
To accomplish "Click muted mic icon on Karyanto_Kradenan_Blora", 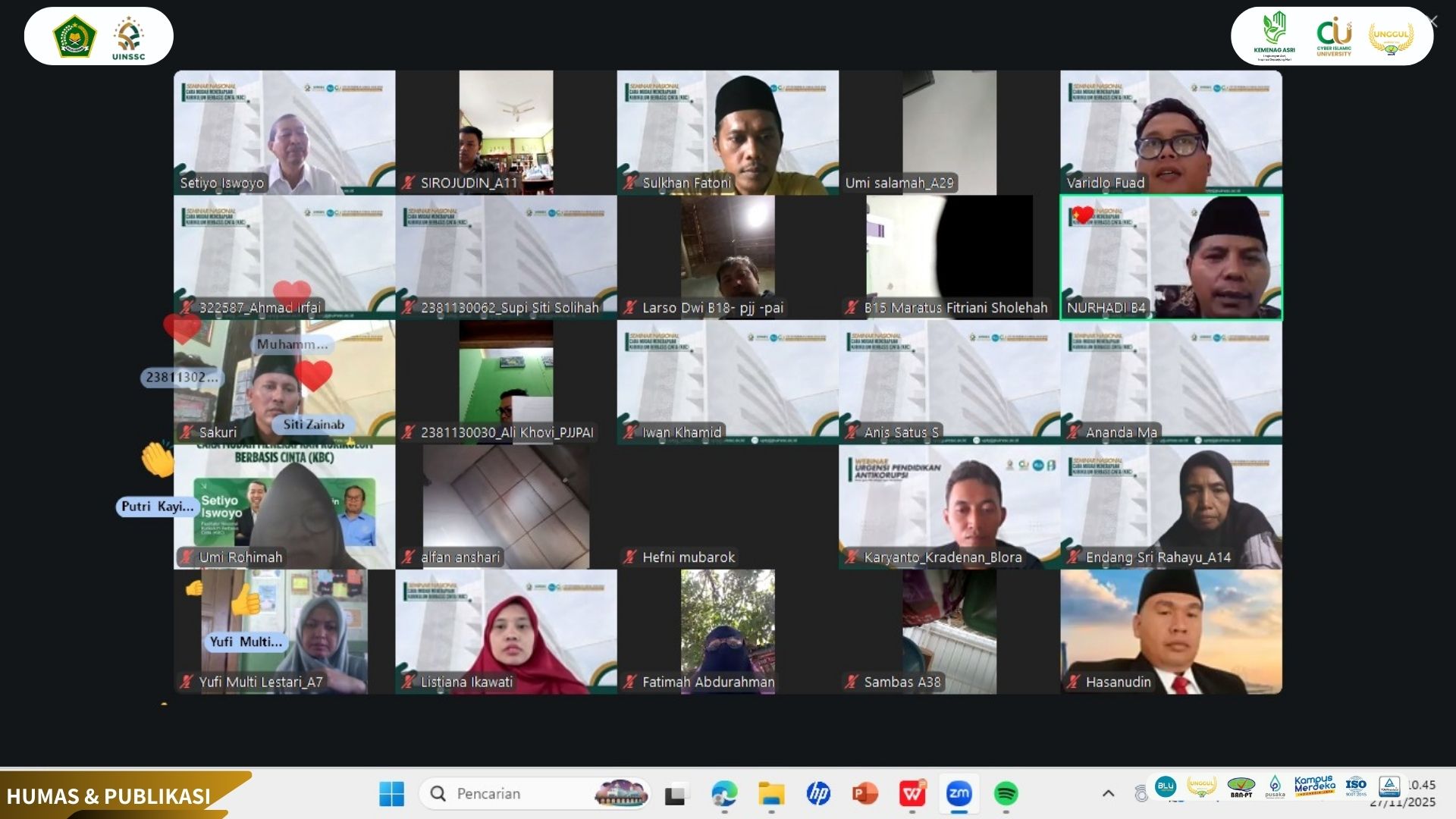I will point(852,557).
